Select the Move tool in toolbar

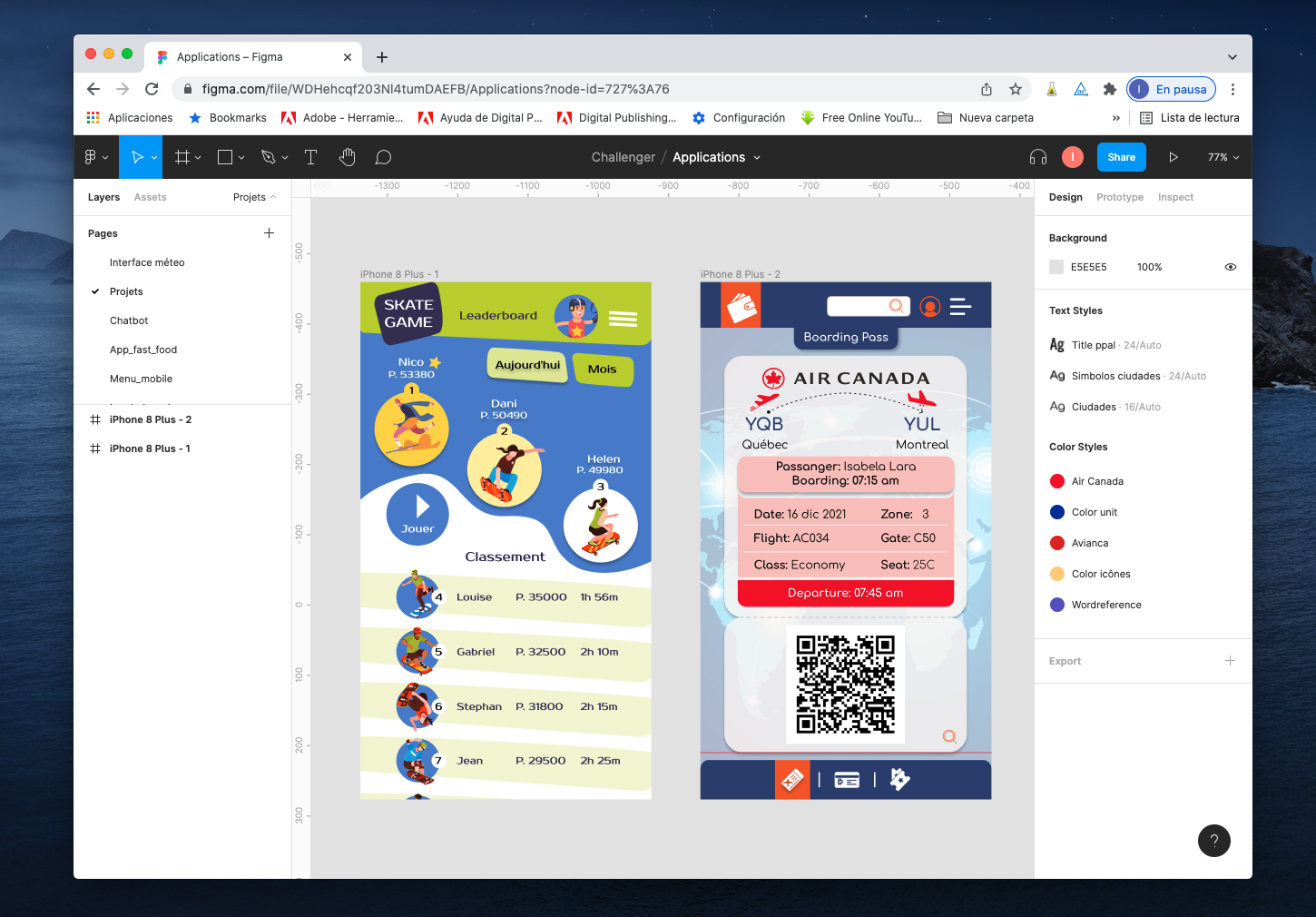[137, 157]
